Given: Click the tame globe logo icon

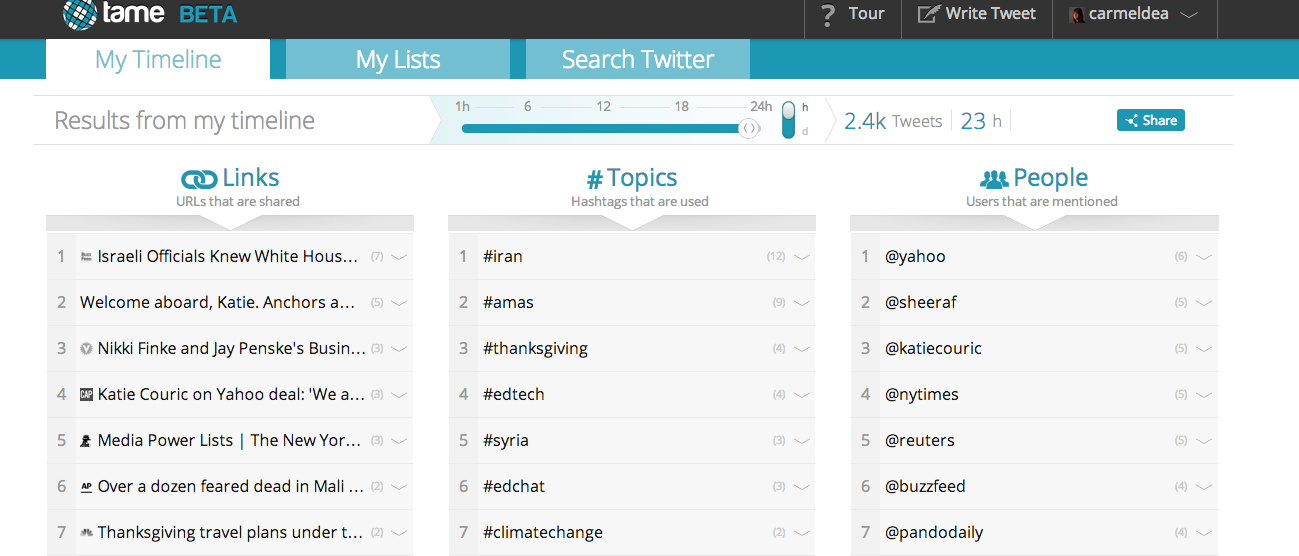Looking at the screenshot, I should (79, 13).
